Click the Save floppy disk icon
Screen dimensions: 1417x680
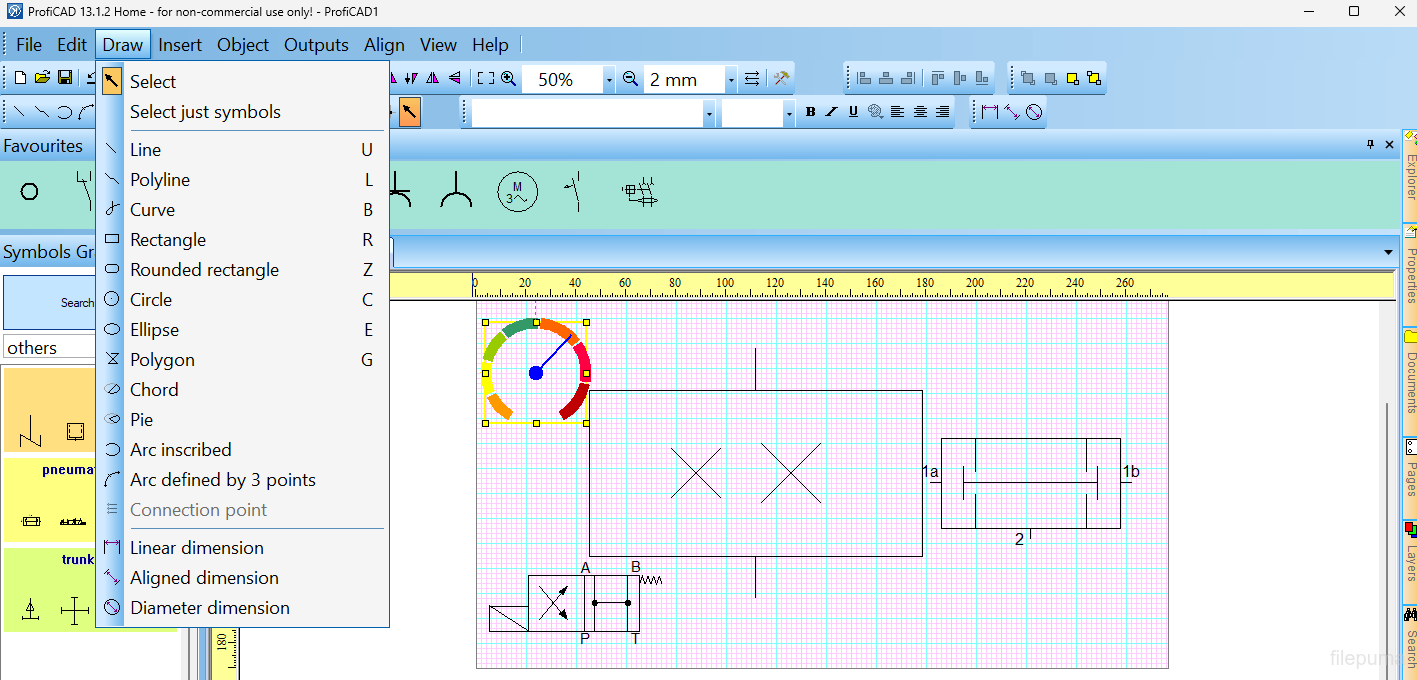[64, 78]
